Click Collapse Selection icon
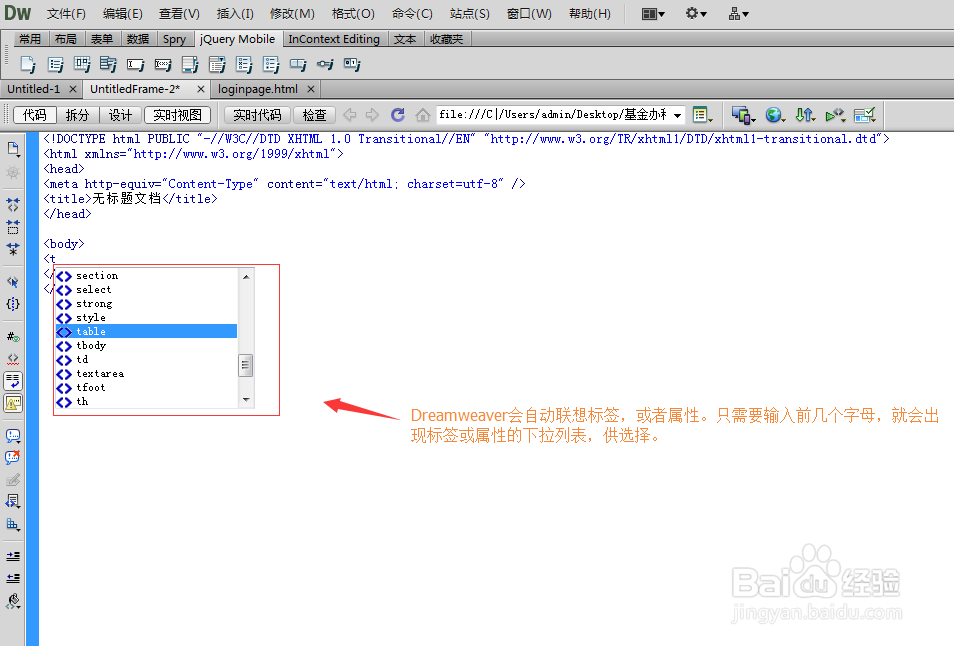The width and height of the screenshot is (954, 646). [x=13, y=227]
